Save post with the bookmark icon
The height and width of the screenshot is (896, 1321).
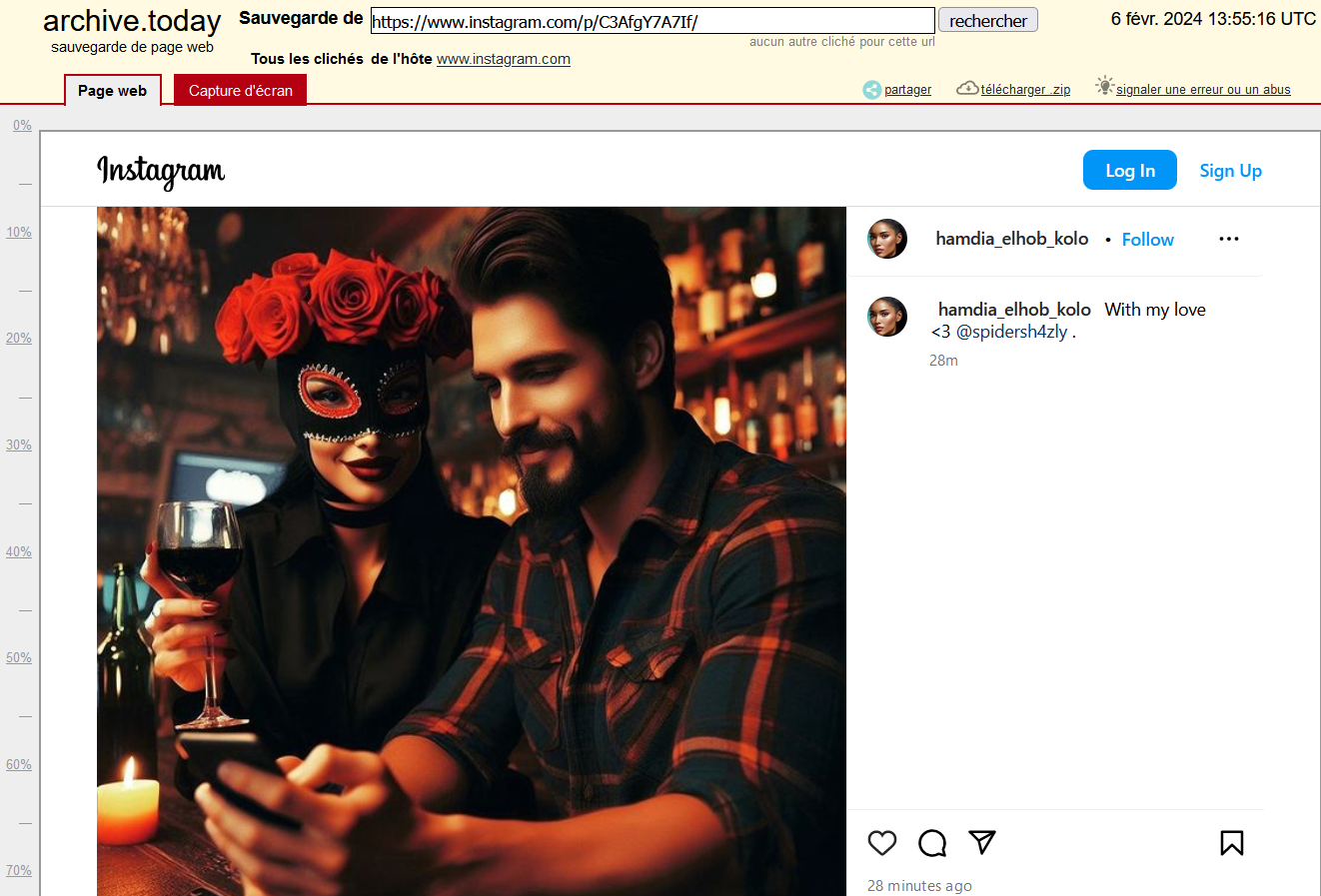click(1231, 843)
